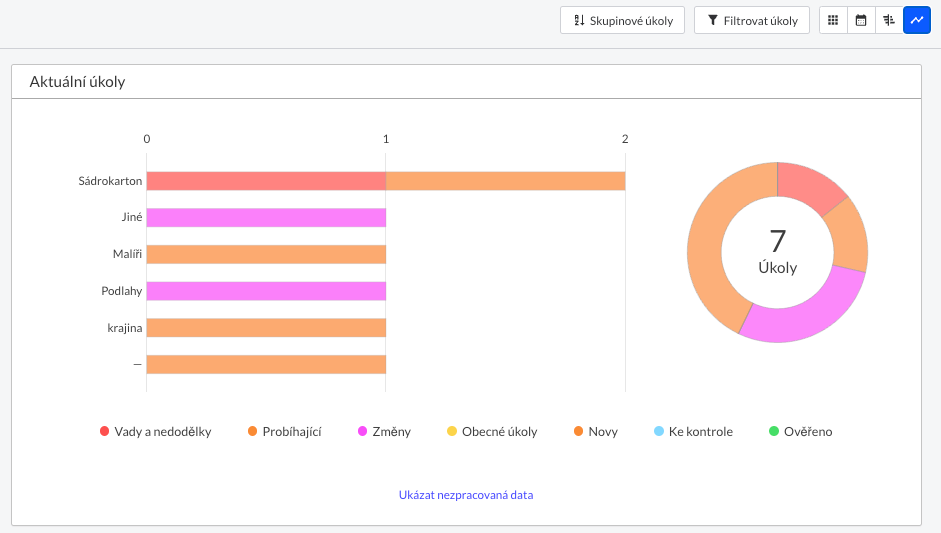Click the Aktuální úkoly panel heading
The height and width of the screenshot is (533, 941).
coord(77,82)
